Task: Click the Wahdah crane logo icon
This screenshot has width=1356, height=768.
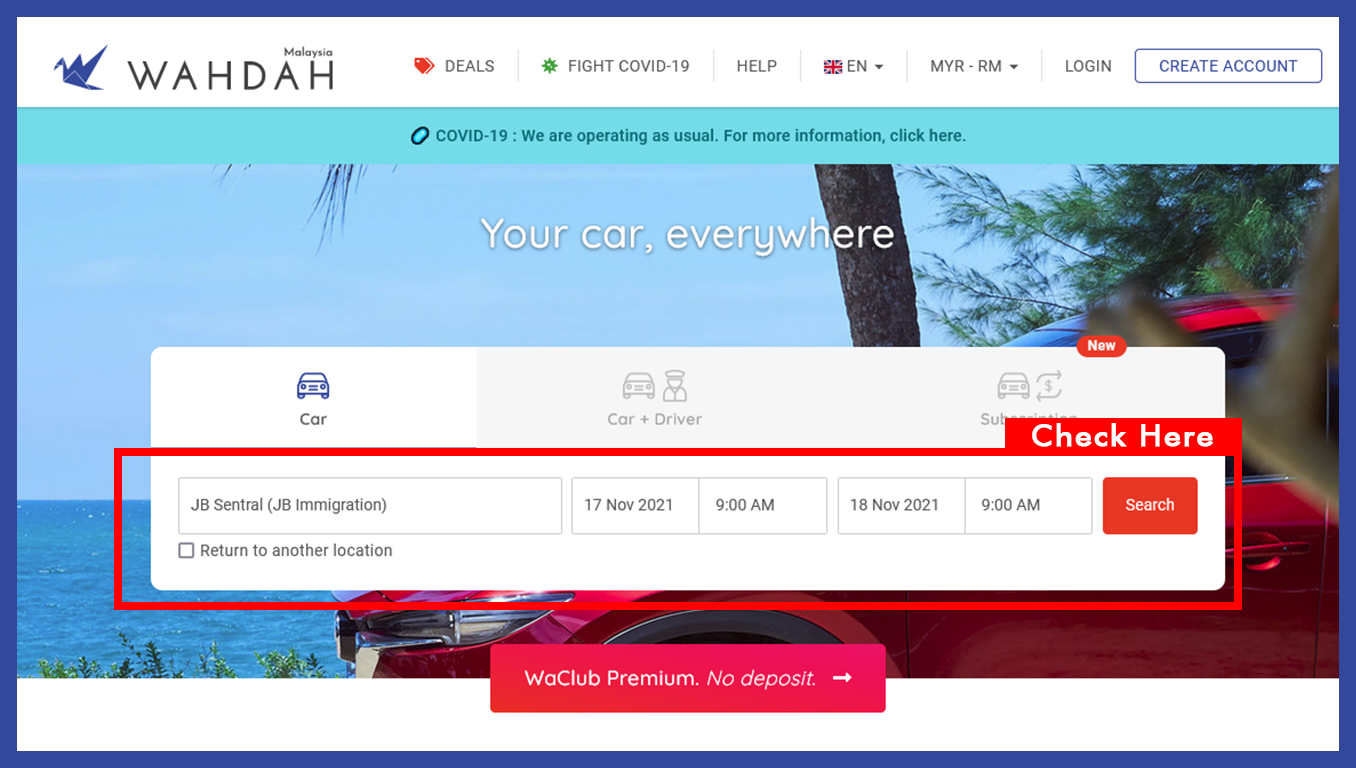Action: coord(81,67)
